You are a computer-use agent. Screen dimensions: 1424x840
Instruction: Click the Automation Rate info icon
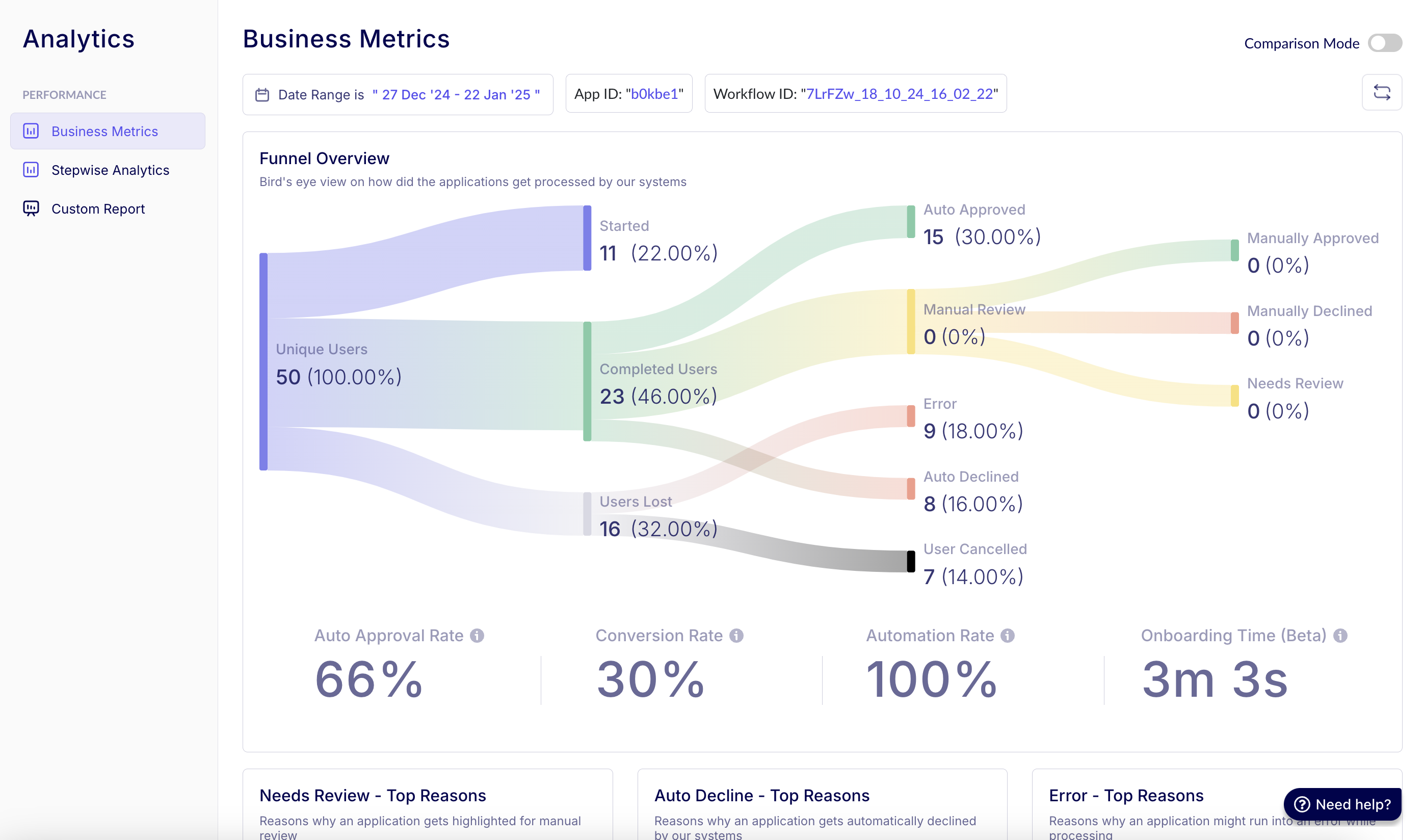1008,635
